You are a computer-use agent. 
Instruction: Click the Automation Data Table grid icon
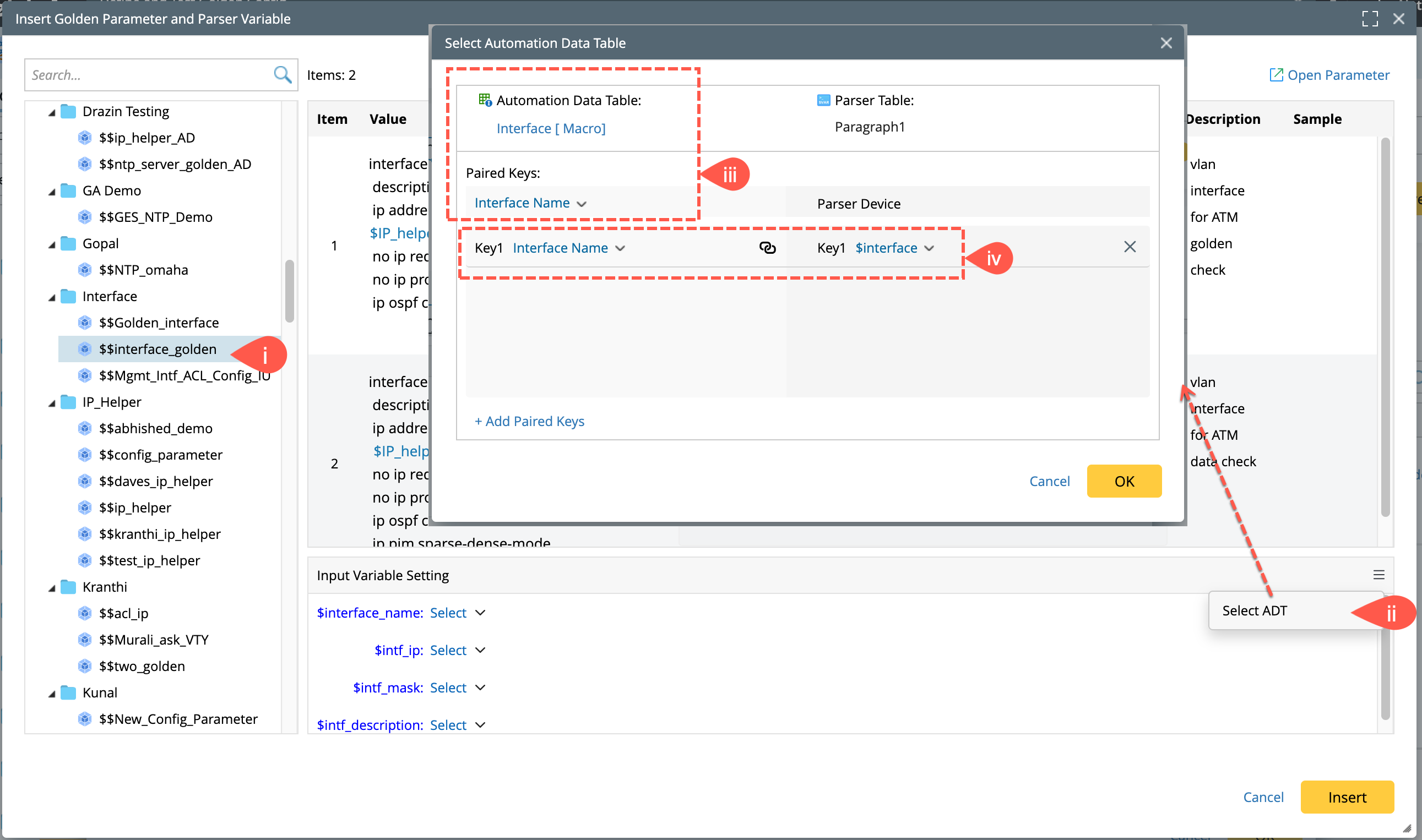(x=485, y=100)
